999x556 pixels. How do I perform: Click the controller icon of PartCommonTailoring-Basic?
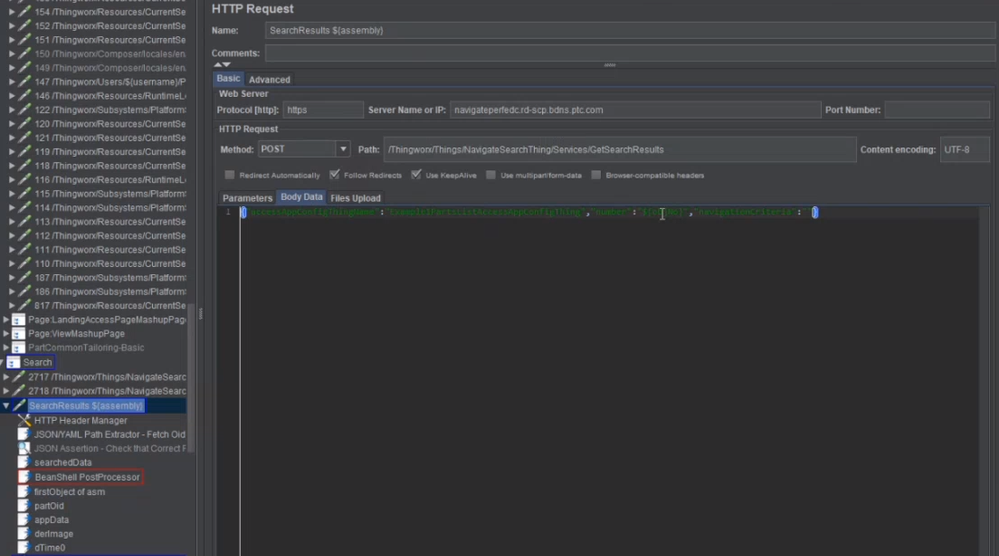pos(18,348)
